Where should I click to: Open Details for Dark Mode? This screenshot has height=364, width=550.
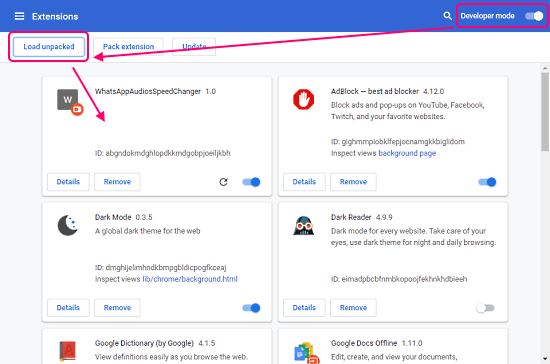[x=68, y=308]
